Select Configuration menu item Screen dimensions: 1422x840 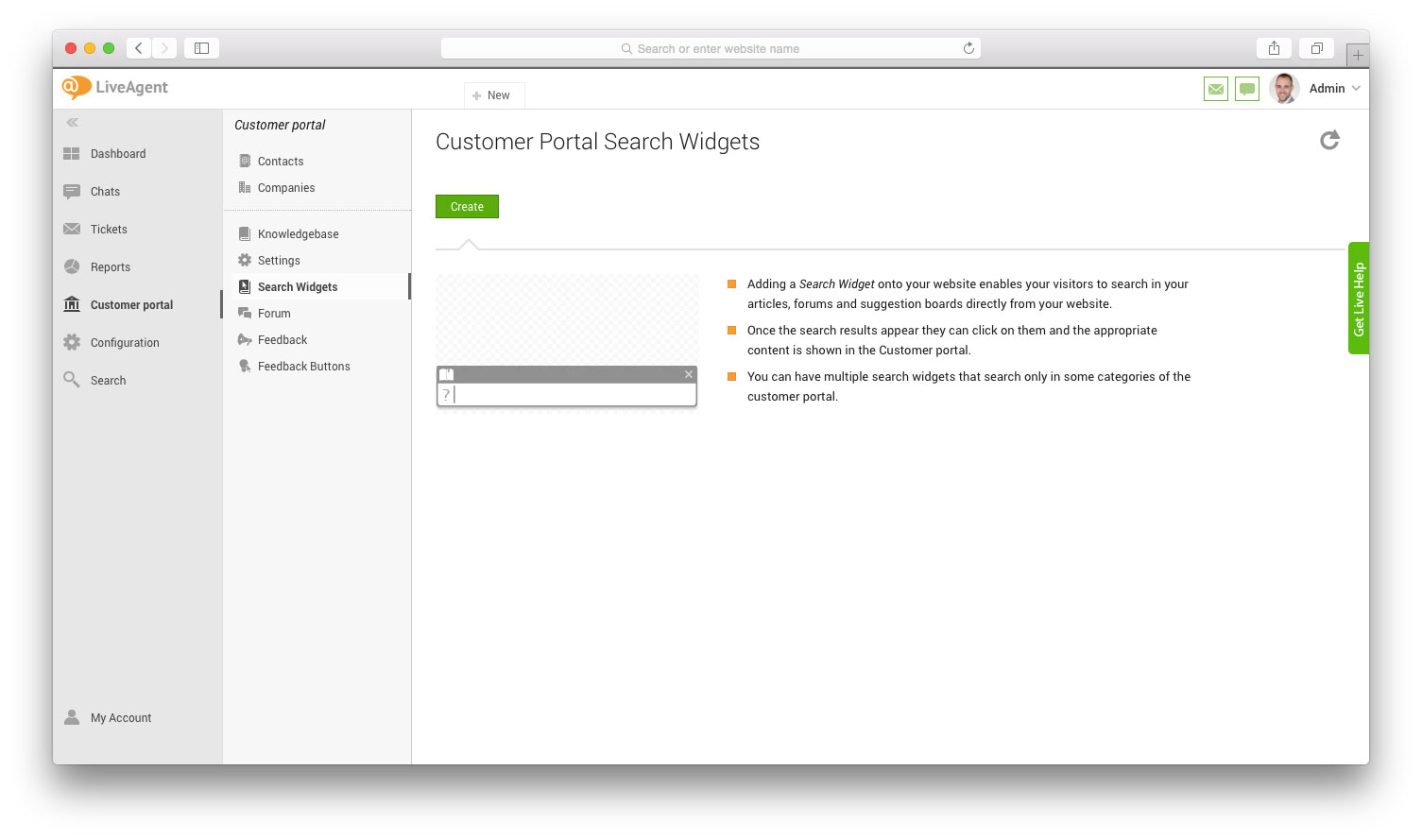[125, 343]
